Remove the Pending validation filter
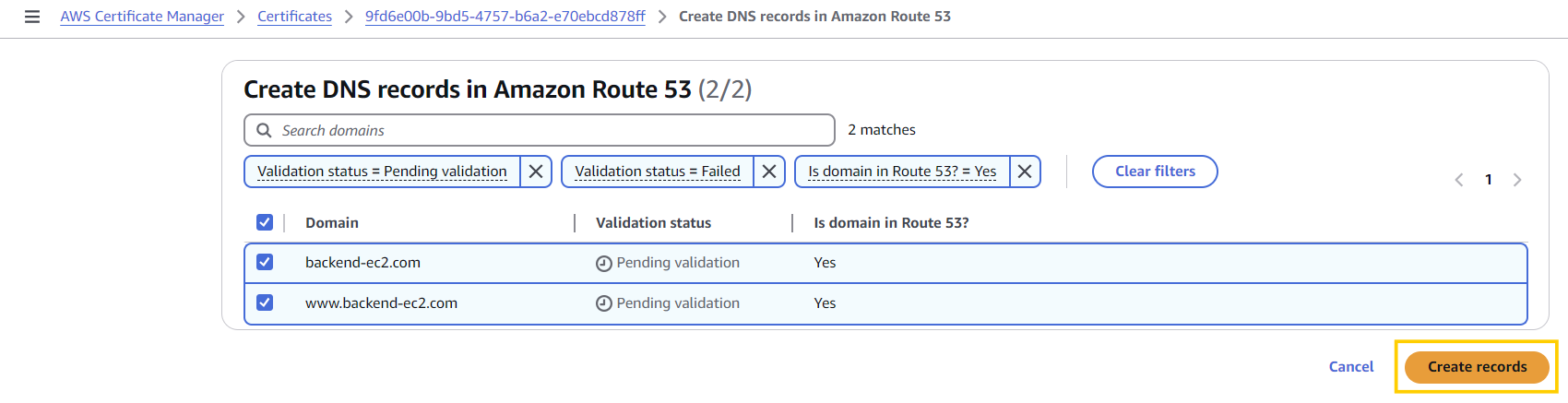This screenshot has height=403, width=1568. [x=536, y=172]
